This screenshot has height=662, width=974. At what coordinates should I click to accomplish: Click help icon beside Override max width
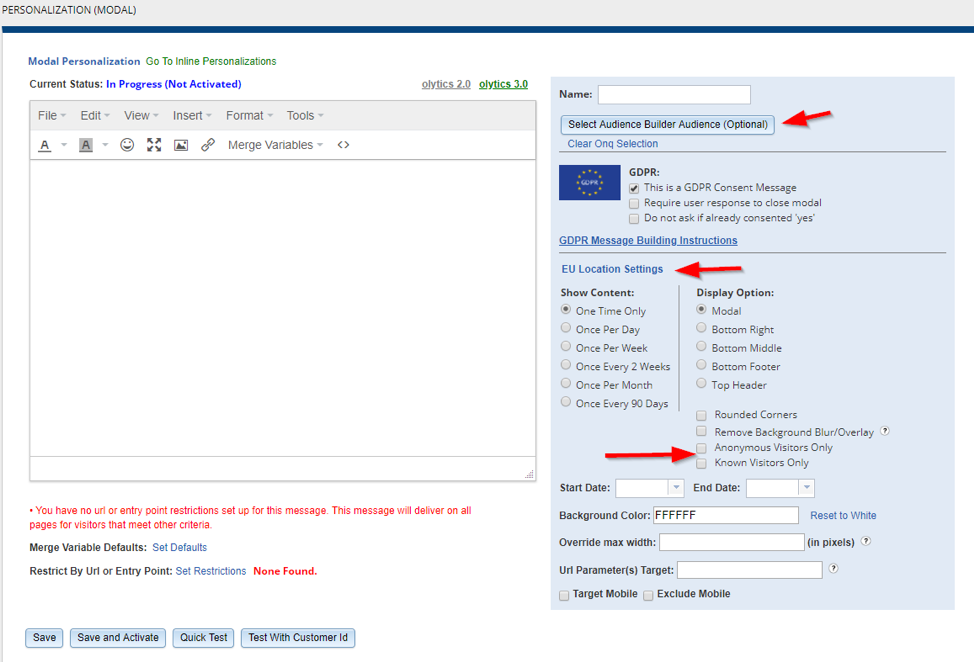coord(866,541)
